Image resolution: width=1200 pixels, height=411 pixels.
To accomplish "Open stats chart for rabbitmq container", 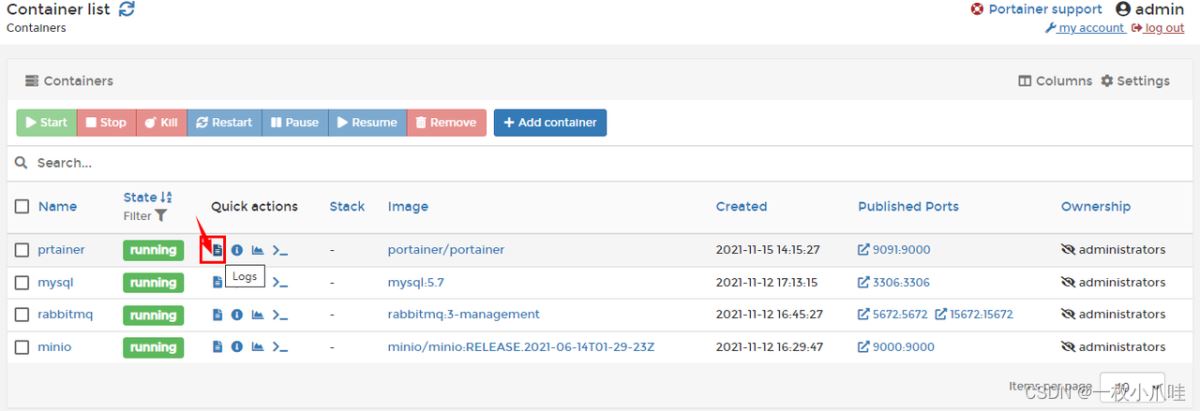I will (x=257, y=315).
